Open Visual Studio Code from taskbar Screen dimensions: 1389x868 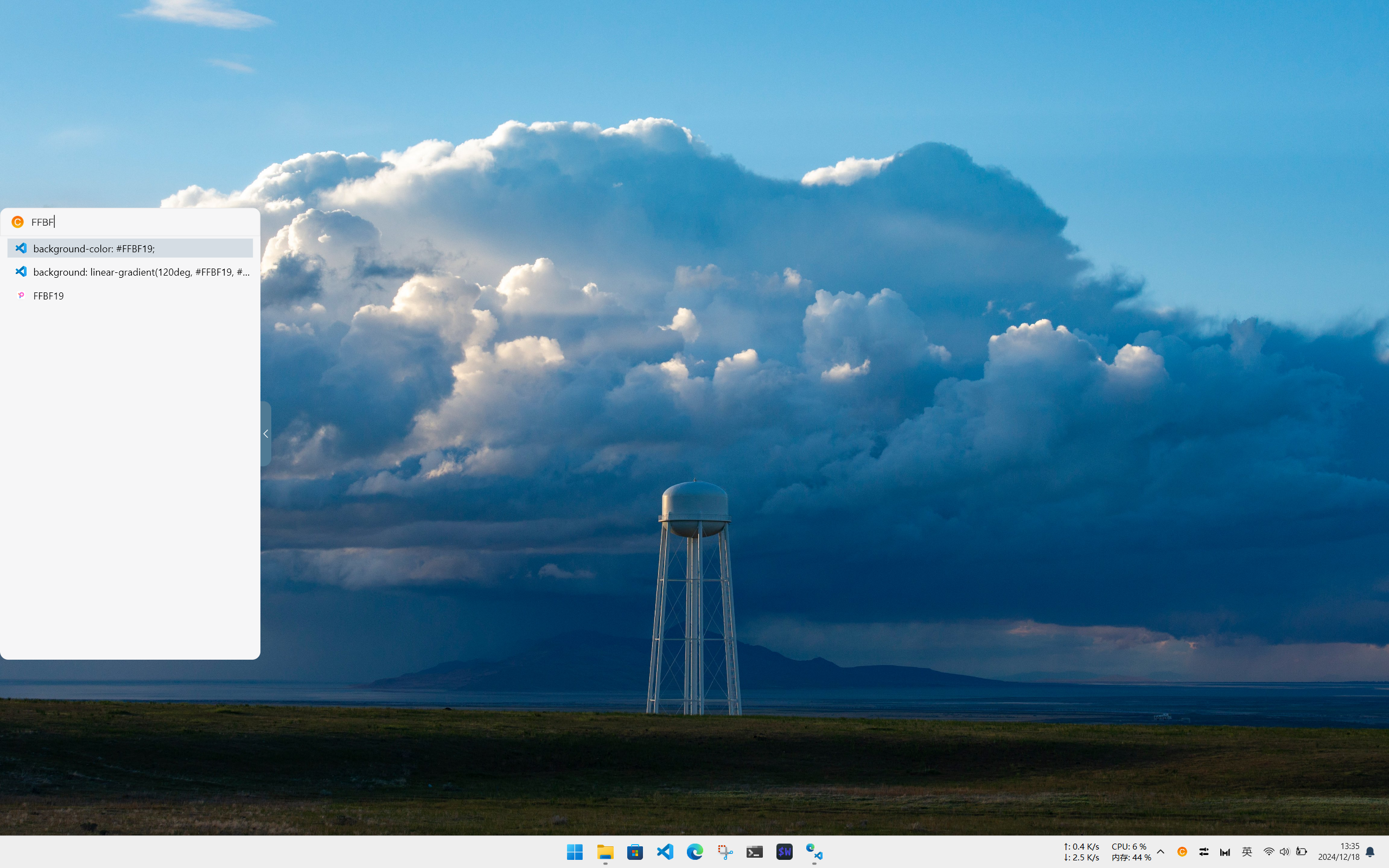665,852
